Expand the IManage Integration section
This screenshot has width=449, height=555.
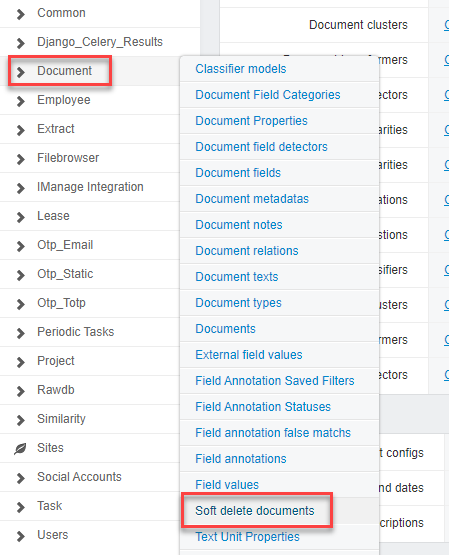tap(90, 187)
